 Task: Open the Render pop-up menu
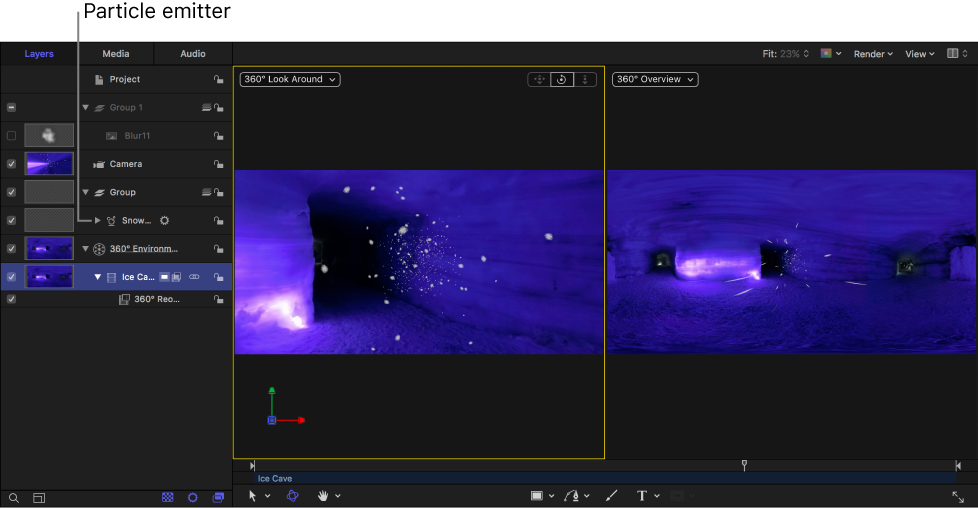(873, 54)
